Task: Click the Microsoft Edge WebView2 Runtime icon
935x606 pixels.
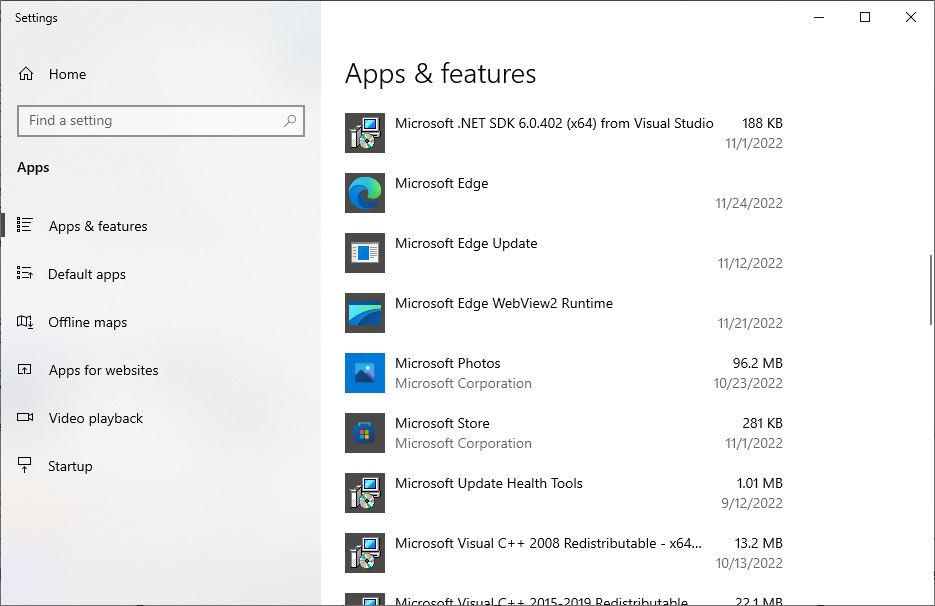Action: pyautogui.click(x=365, y=313)
